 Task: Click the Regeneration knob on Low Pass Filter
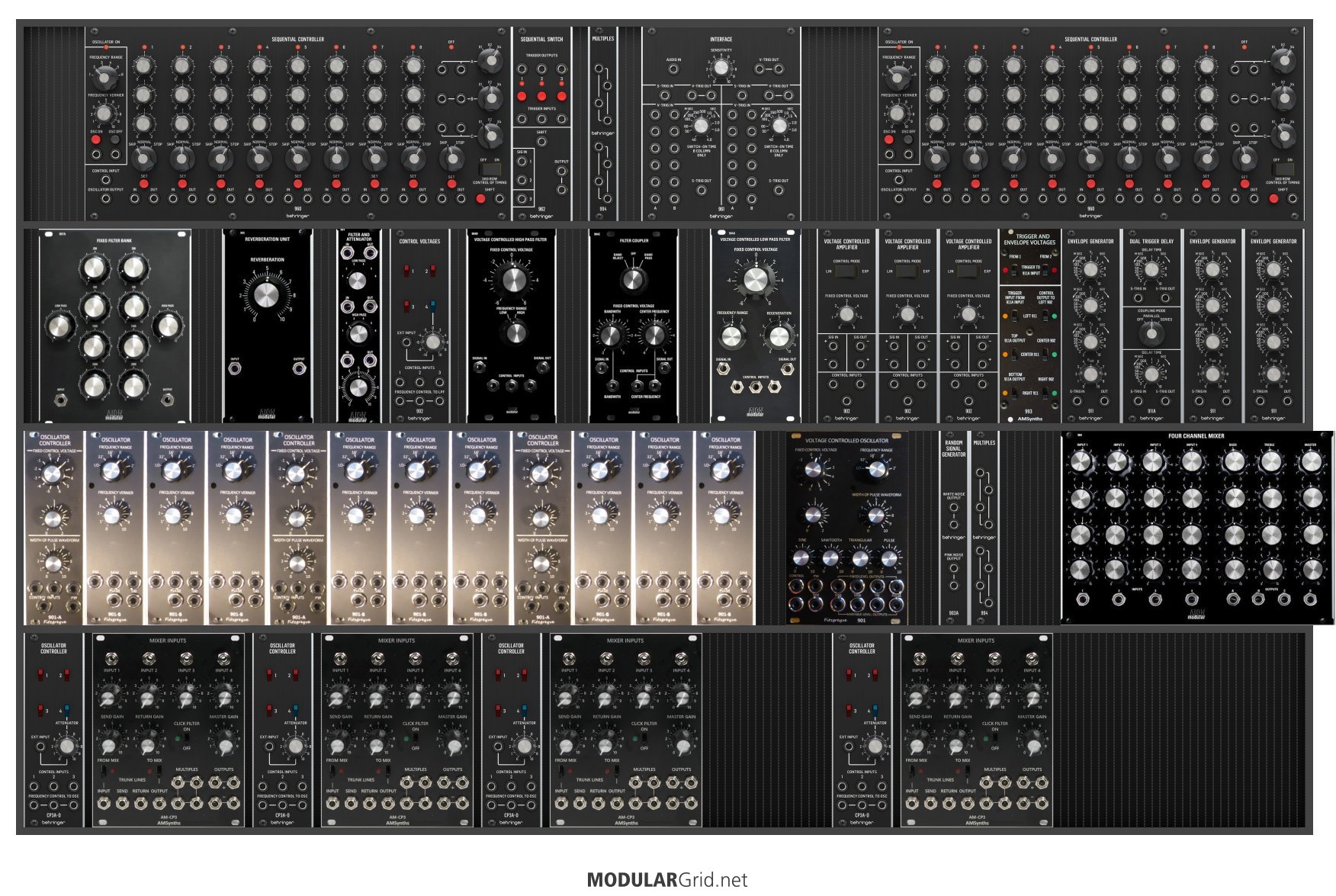pos(779,336)
